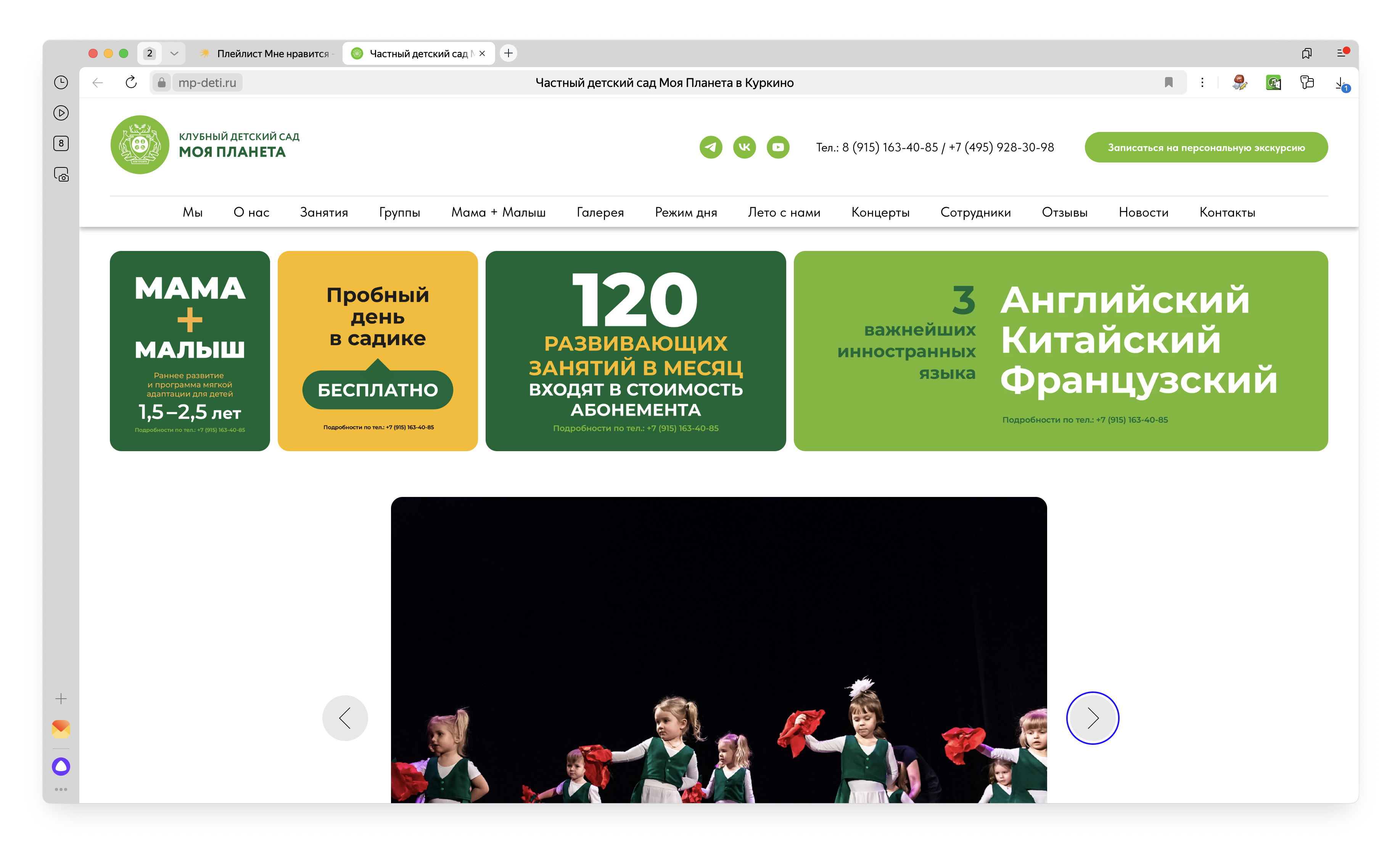Open screenshot tool in sidebar
1400x852 pixels.
point(61,174)
